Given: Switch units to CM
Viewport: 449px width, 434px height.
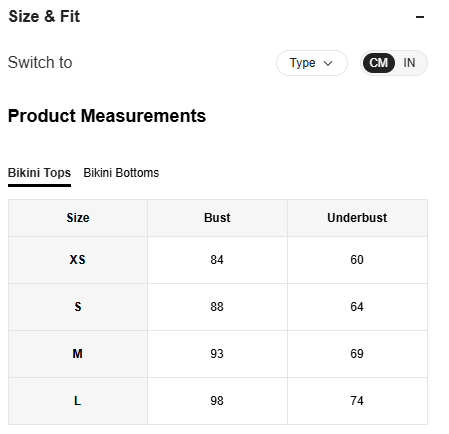Looking at the screenshot, I should point(379,63).
